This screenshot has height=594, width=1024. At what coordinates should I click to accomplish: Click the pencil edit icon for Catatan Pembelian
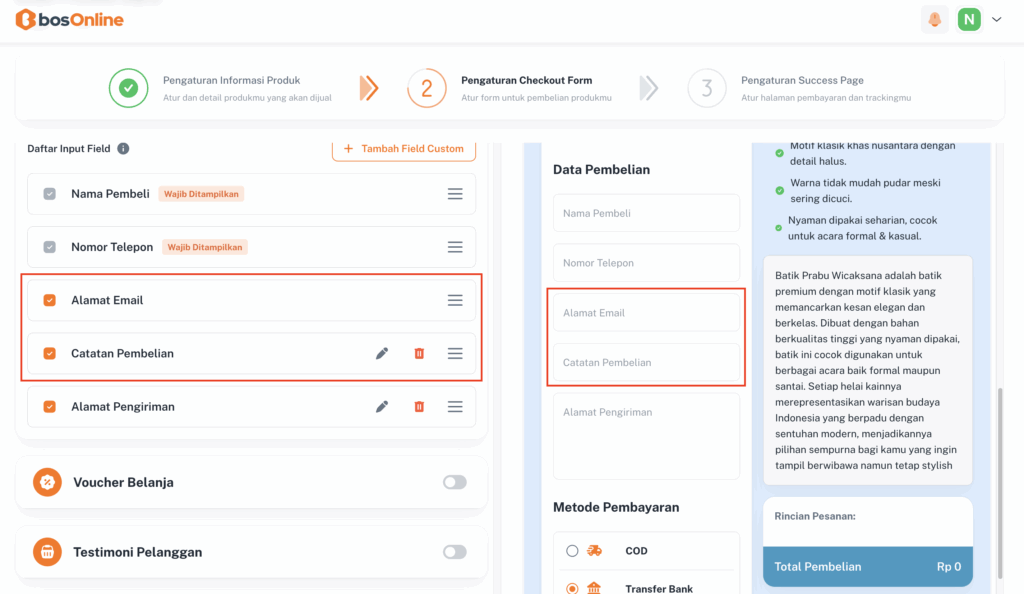click(382, 353)
